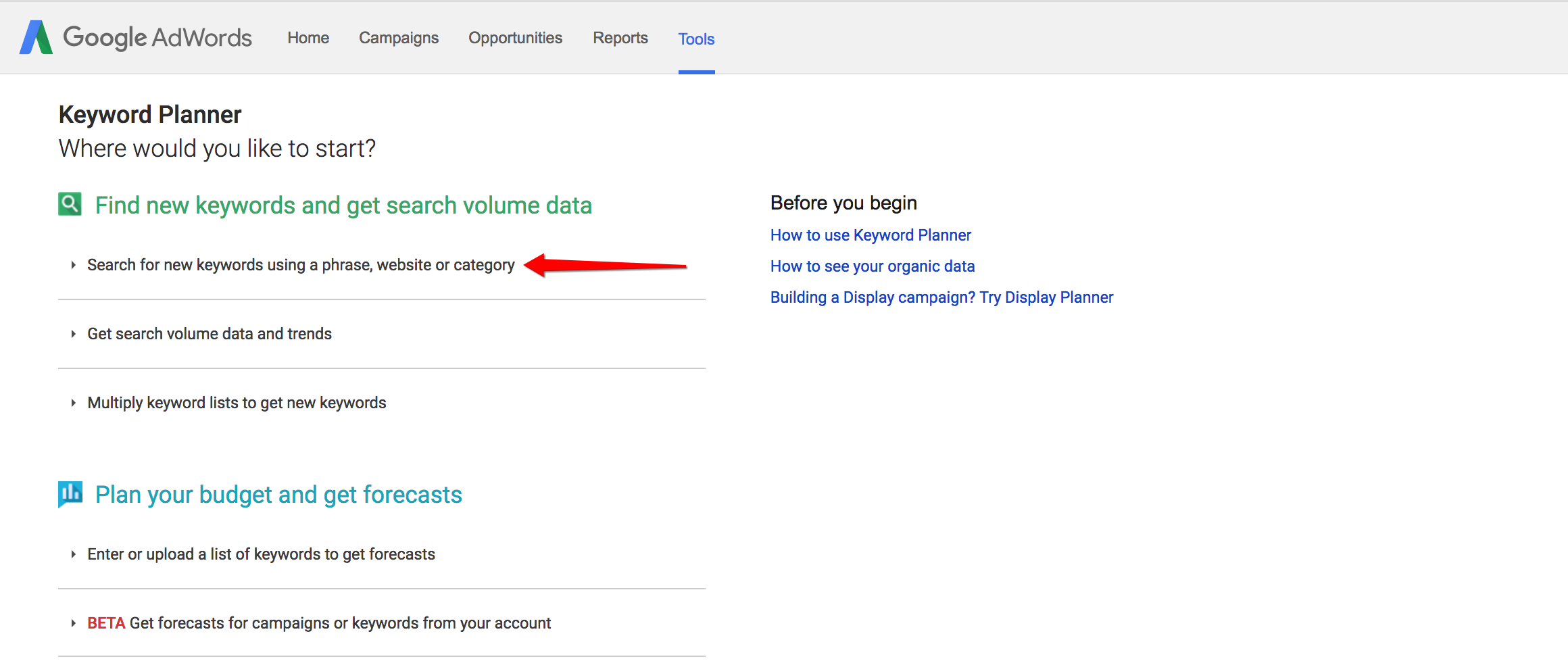Expand arrow beside Multiply keyword lists

pyautogui.click(x=73, y=403)
